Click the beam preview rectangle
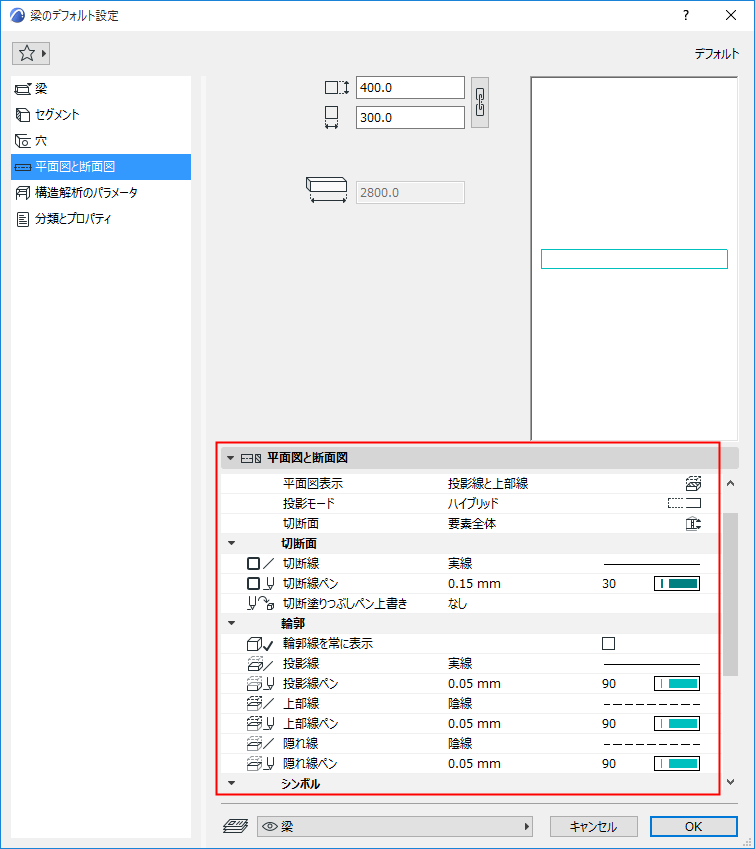This screenshot has height=849, width=755. [634, 259]
